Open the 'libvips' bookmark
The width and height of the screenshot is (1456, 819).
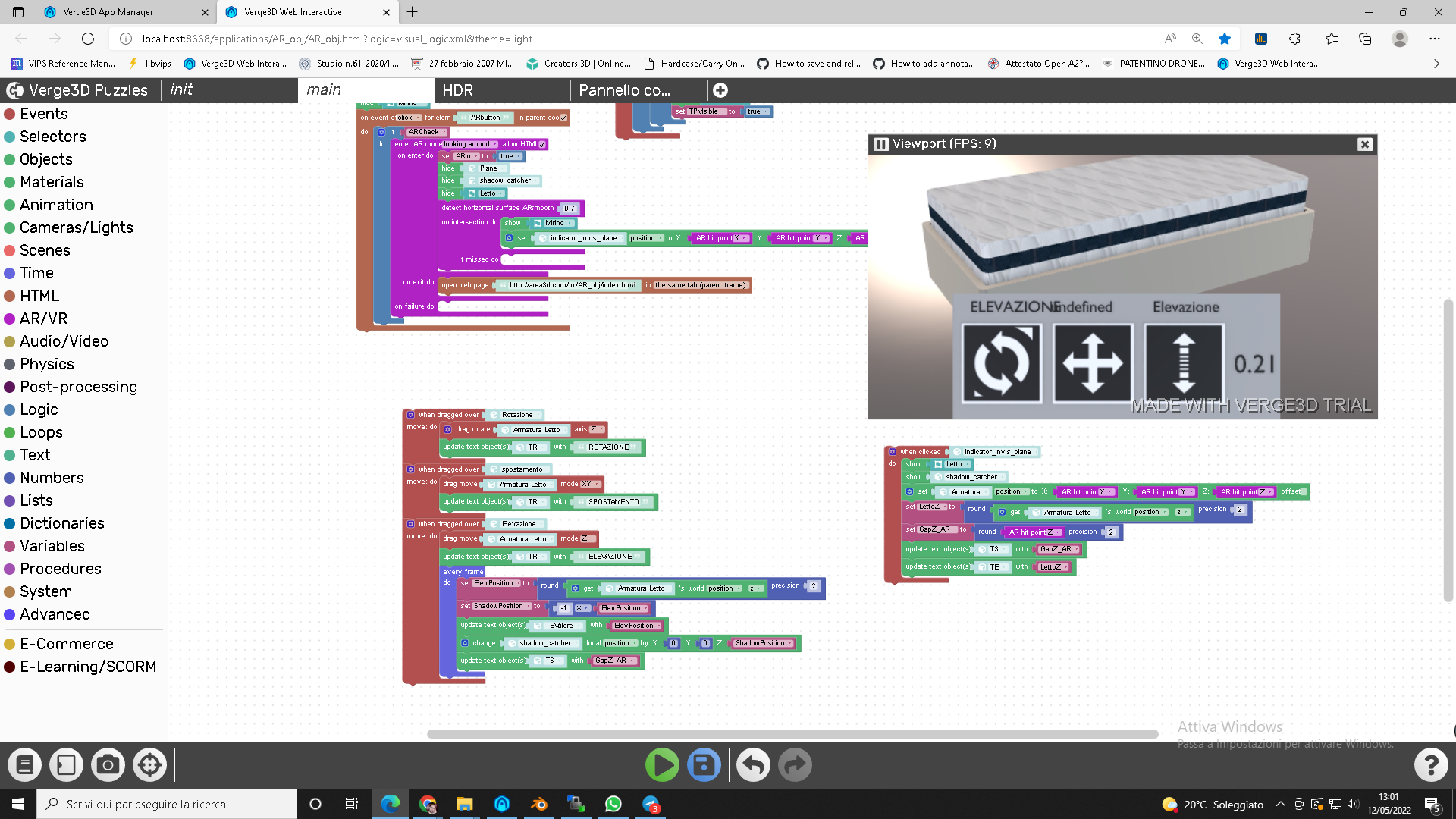[150, 64]
